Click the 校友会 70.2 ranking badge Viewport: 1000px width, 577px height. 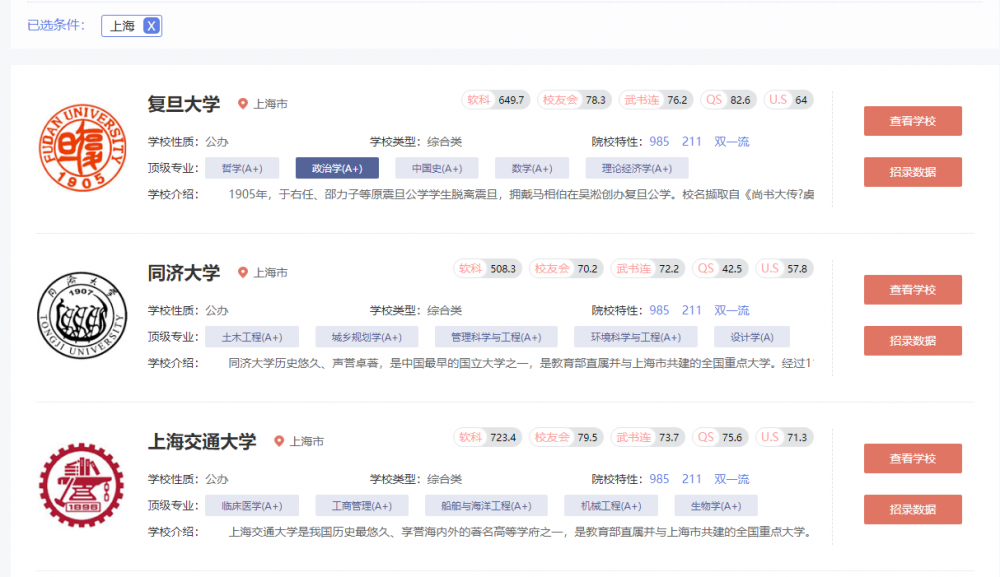point(566,269)
